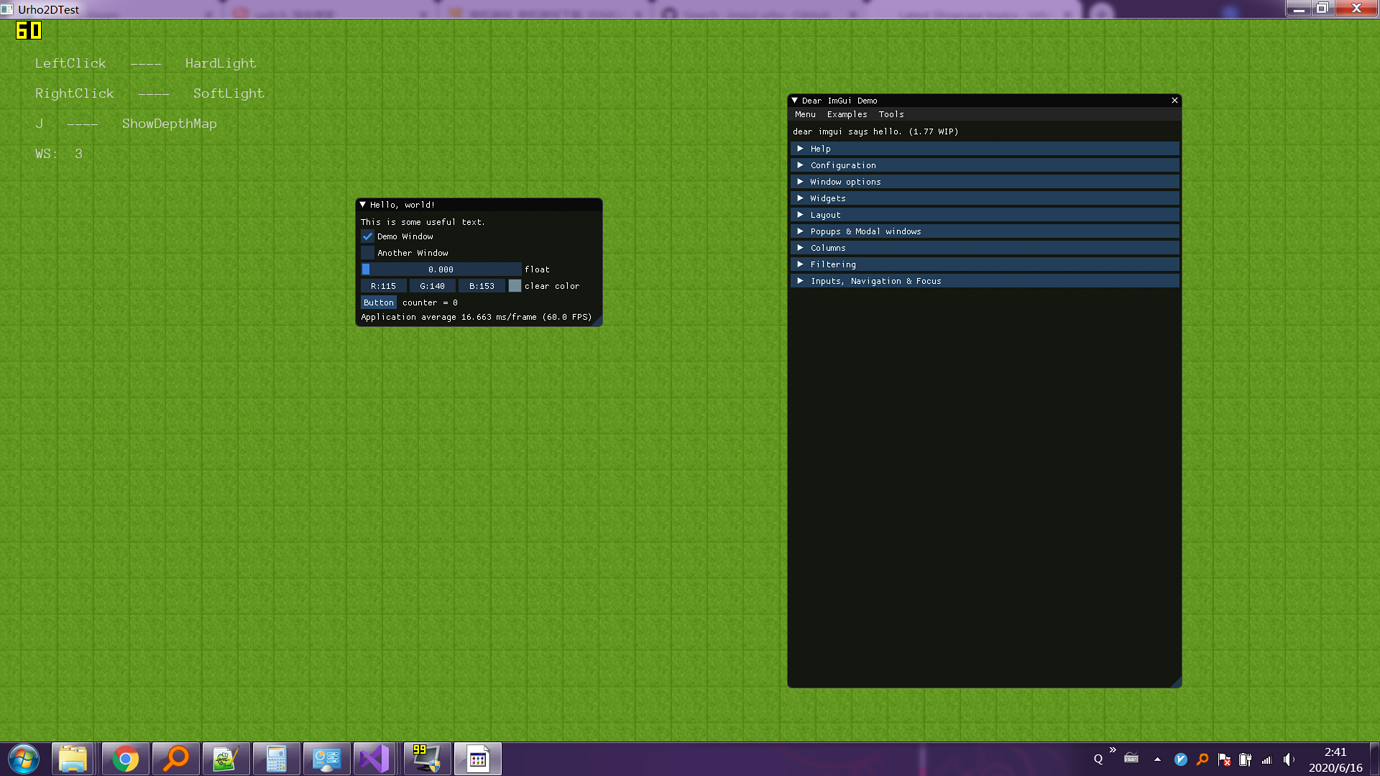Expand the Configuration section
This screenshot has width=1380, height=776.
[x=984, y=165]
